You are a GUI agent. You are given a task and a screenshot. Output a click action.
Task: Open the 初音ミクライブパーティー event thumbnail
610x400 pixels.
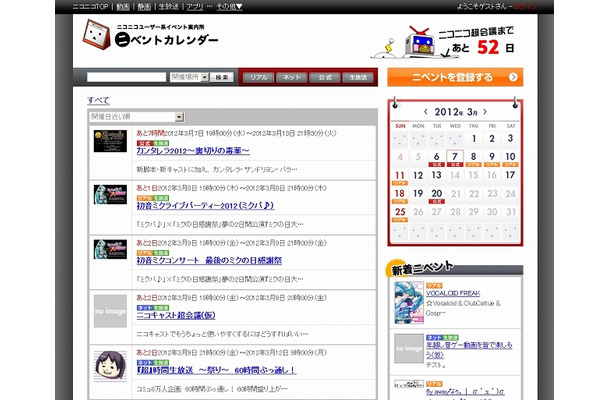pos(110,194)
